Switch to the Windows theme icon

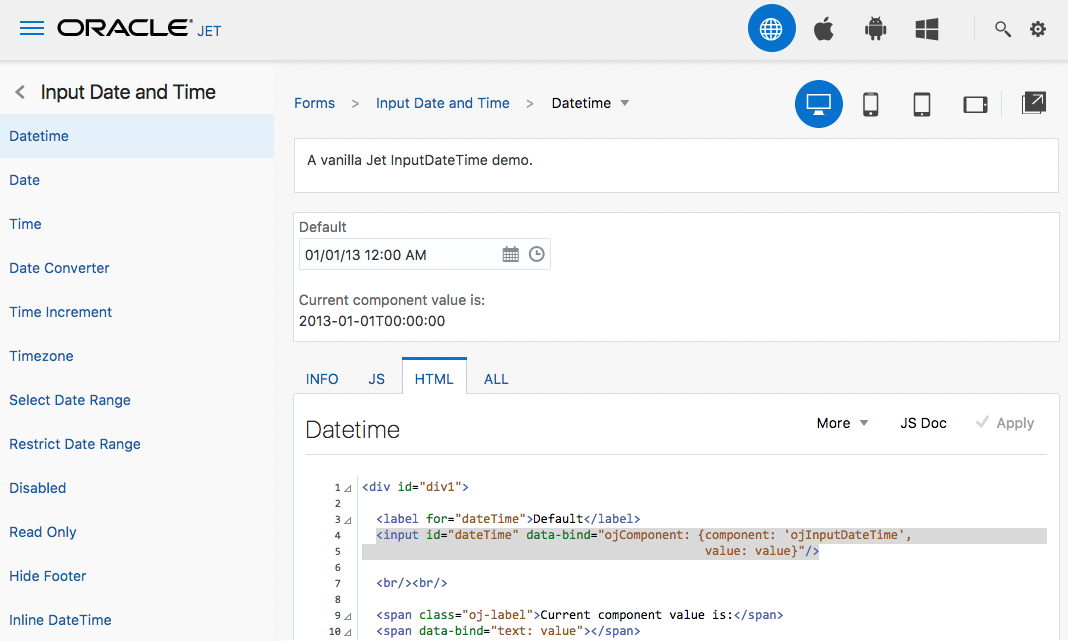[x=927, y=30]
